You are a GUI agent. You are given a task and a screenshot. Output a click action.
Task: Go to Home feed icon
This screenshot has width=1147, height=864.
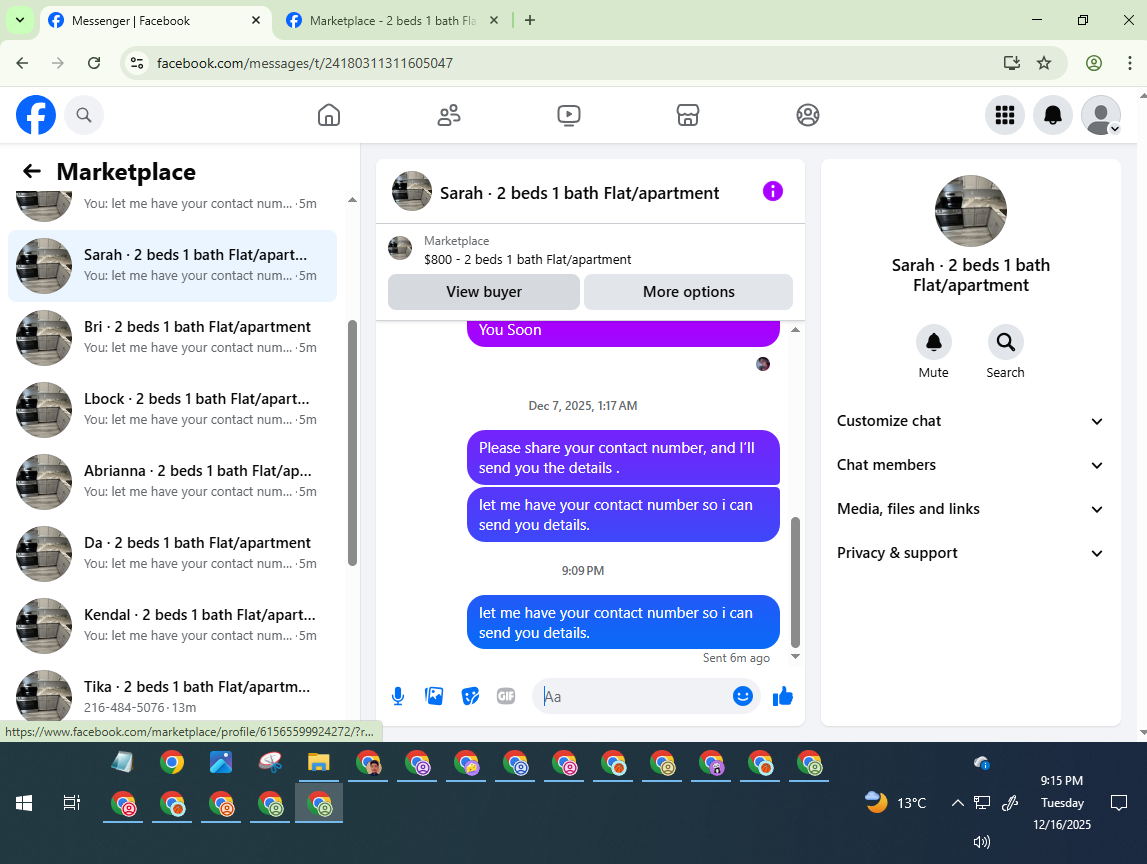[x=328, y=115]
